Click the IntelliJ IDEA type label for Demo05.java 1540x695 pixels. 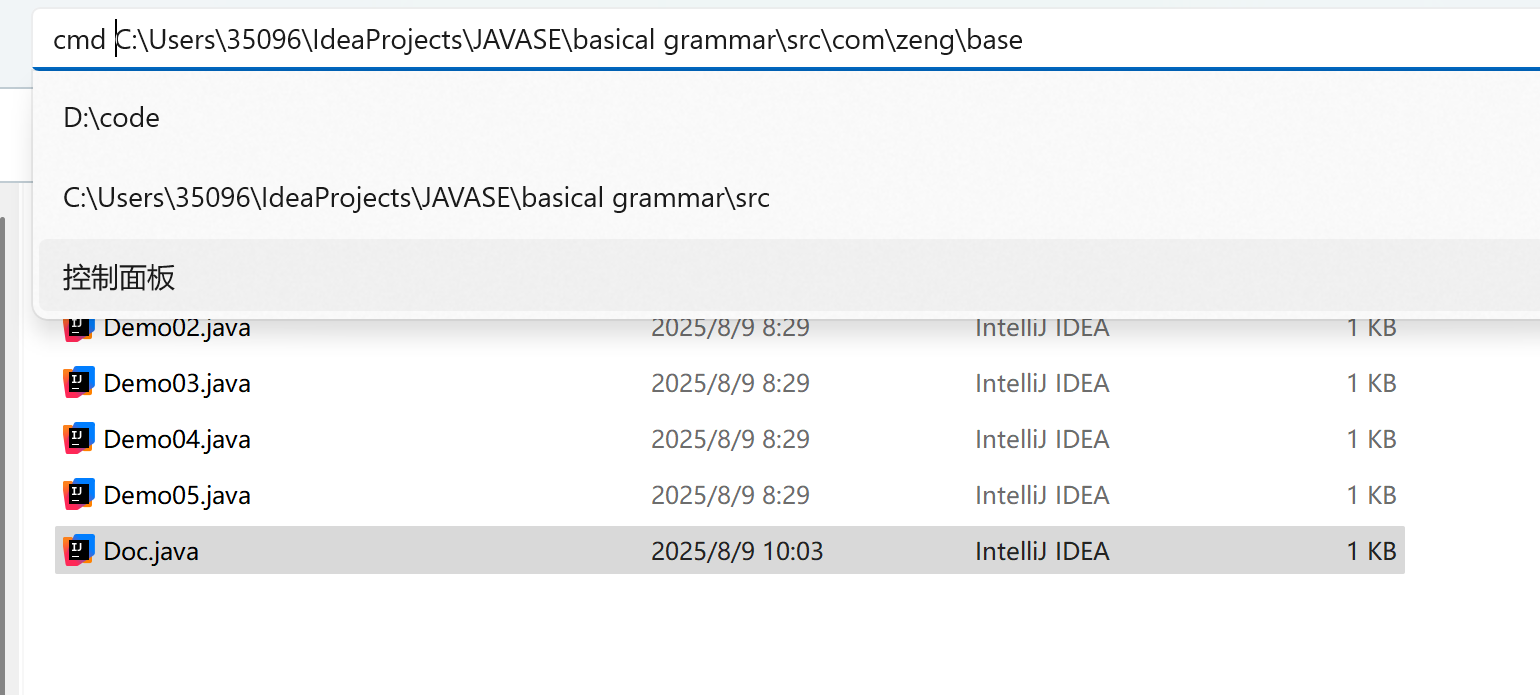click(1042, 495)
